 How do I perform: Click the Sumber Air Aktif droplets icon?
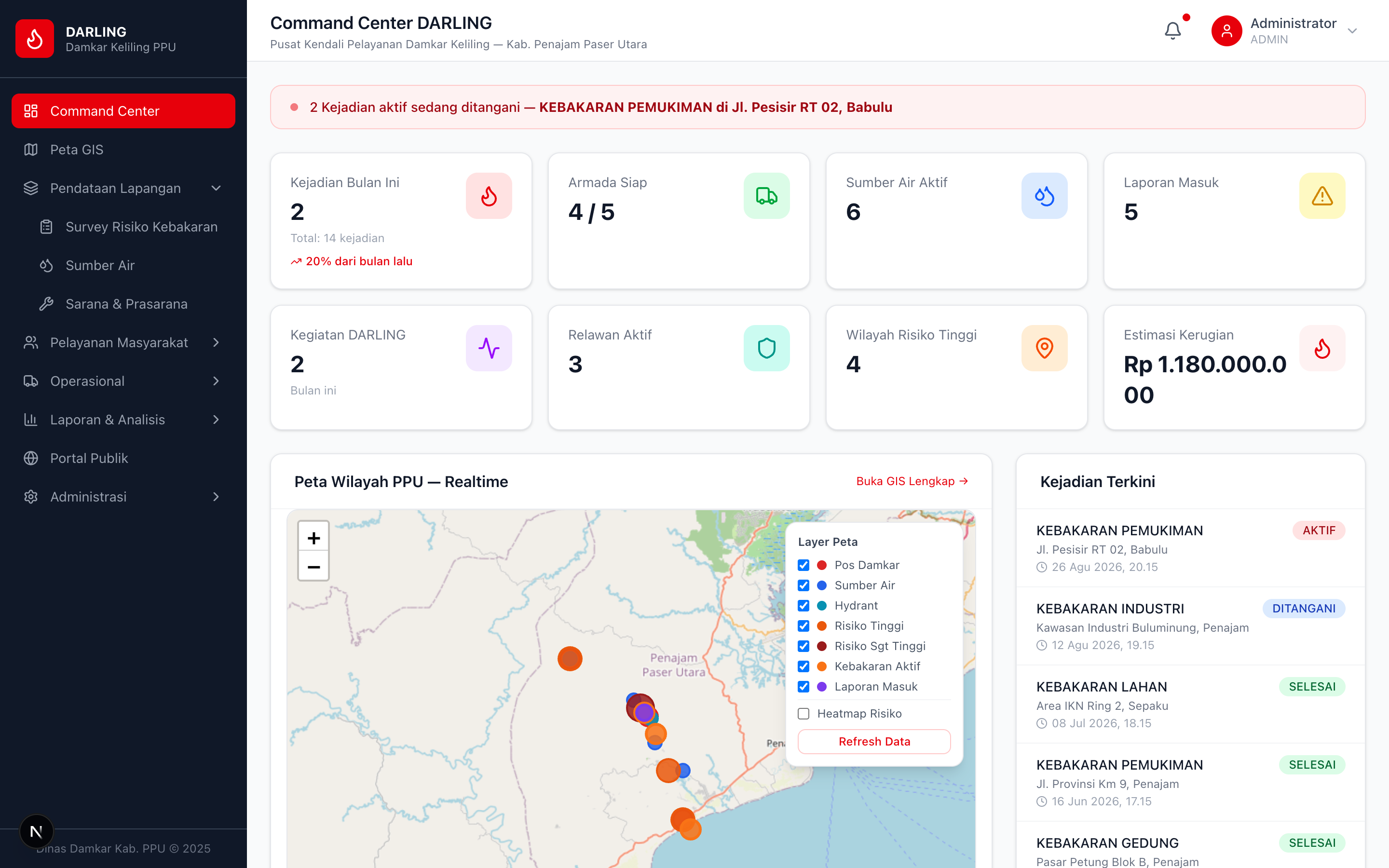click(x=1044, y=196)
